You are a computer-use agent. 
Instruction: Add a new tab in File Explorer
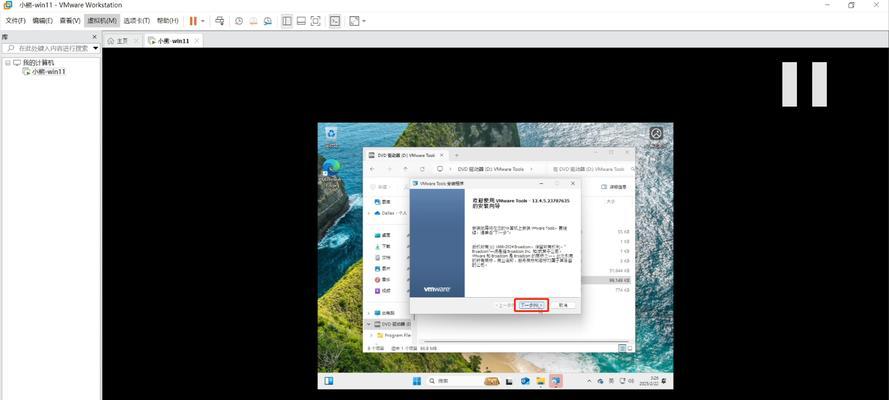457,155
